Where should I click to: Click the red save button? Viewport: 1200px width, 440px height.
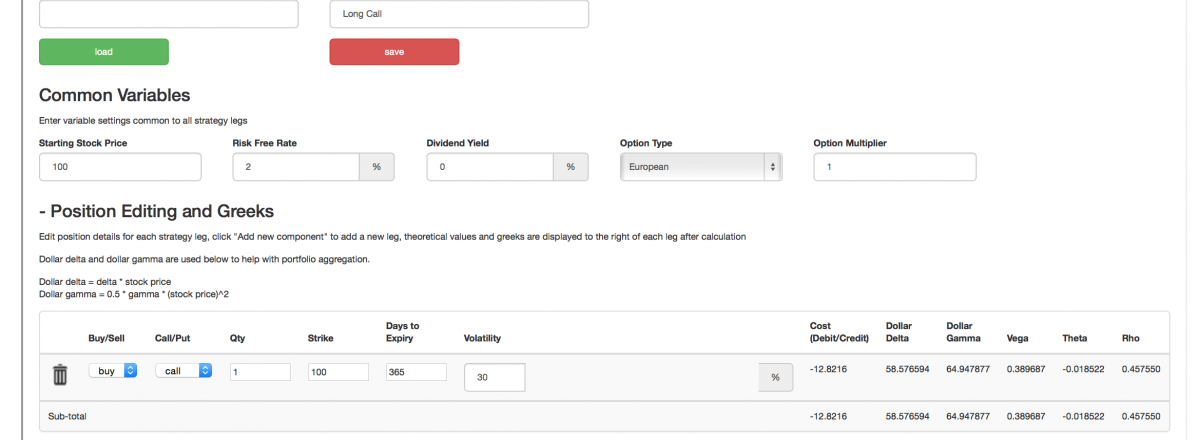394,52
